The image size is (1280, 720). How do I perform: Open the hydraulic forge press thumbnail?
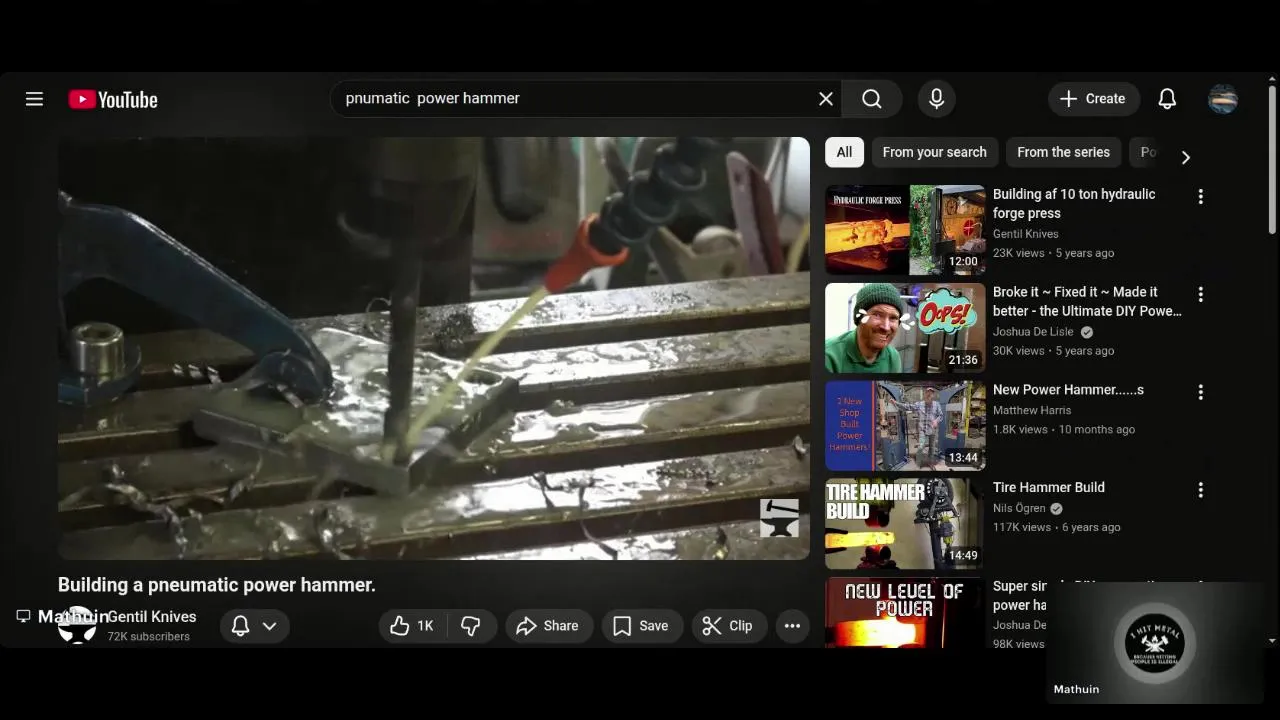tap(905, 230)
